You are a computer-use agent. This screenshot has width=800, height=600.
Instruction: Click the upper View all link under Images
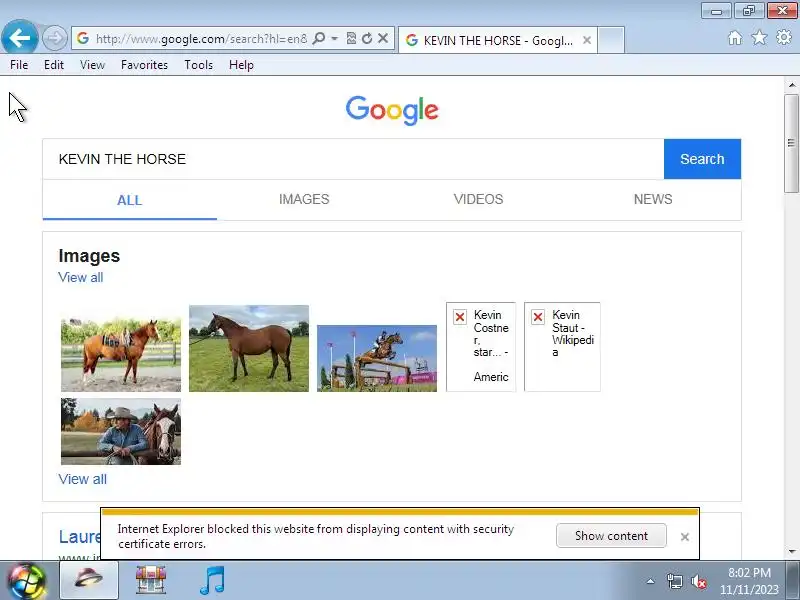tap(81, 278)
